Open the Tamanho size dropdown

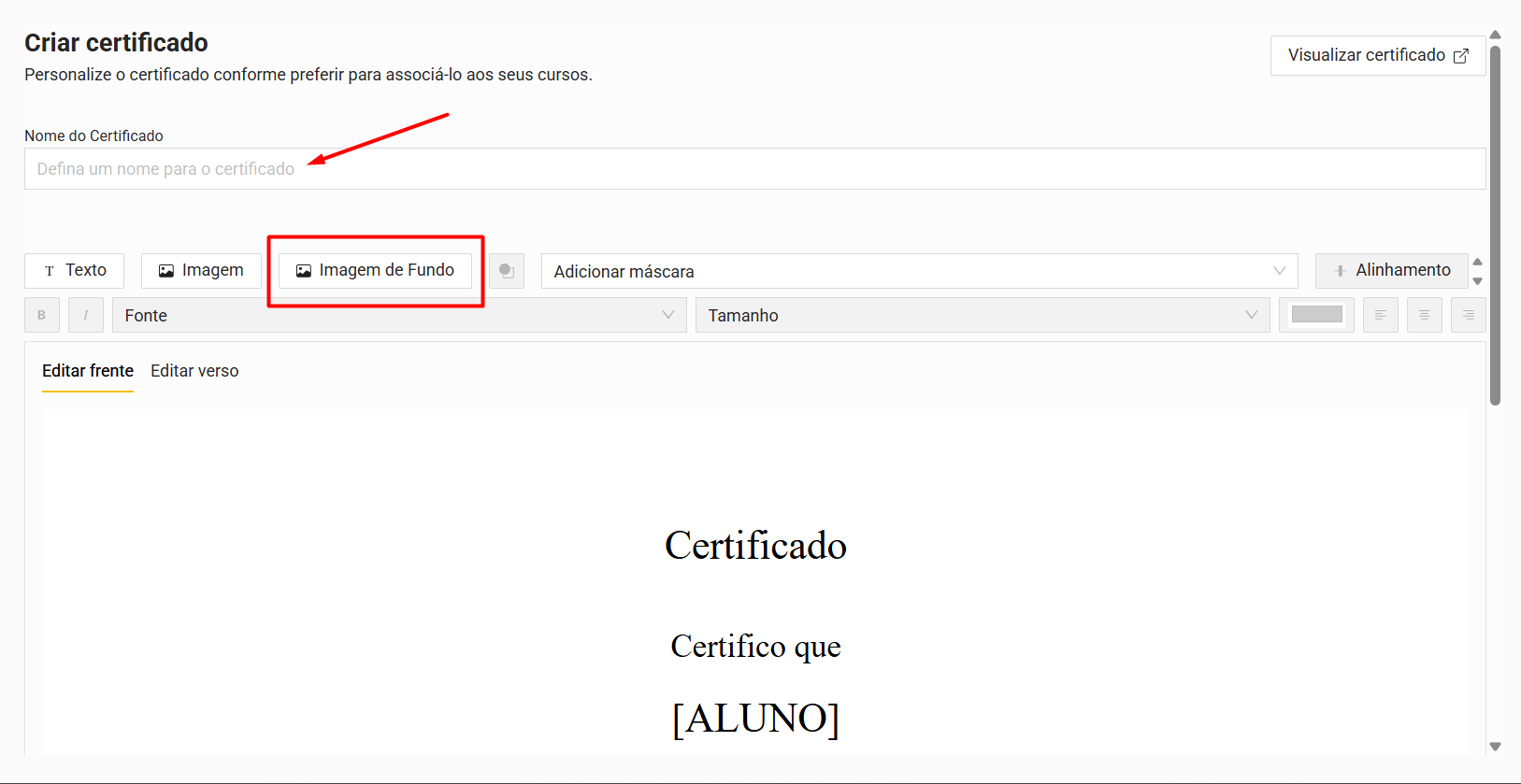[x=983, y=315]
